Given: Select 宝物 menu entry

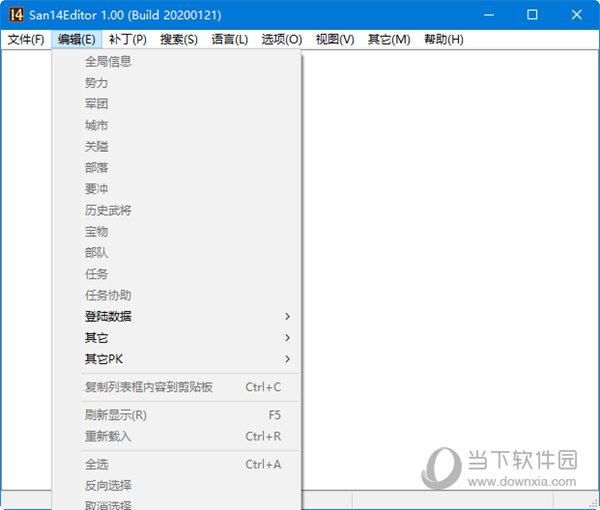Looking at the screenshot, I should point(176,231).
